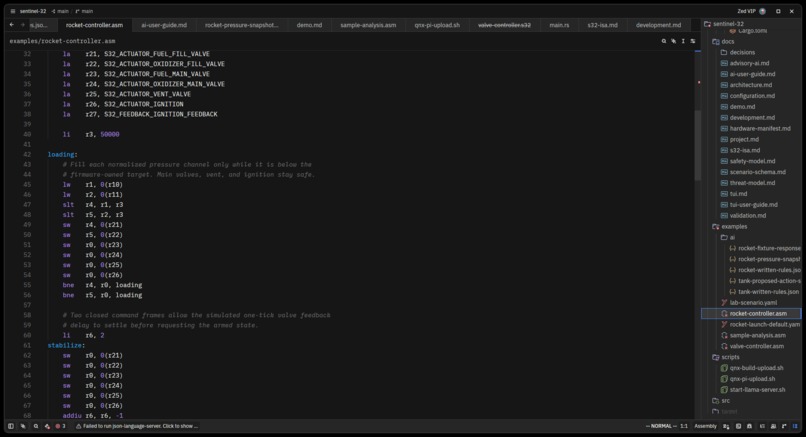Click the inline assist sparkle icon in editor toolbar
This screenshot has width=806, height=437.
(673, 41)
